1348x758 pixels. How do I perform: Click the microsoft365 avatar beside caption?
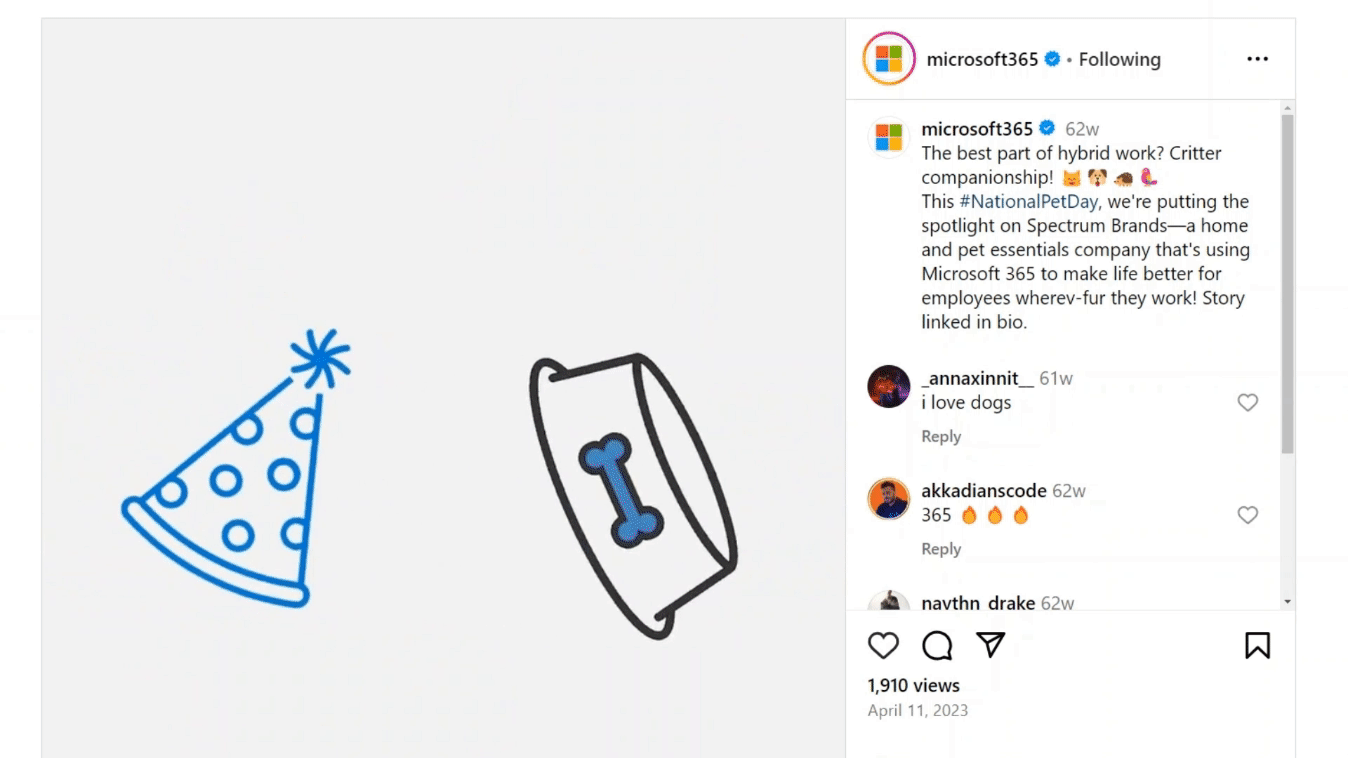click(x=888, y=137)
